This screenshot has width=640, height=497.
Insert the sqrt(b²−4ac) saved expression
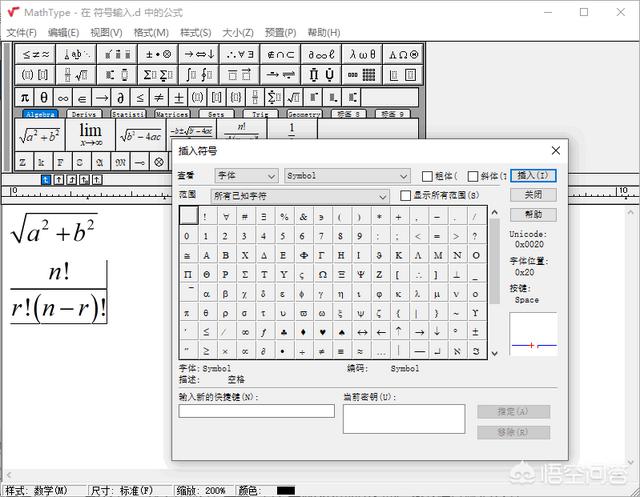[x=141, y=134]
